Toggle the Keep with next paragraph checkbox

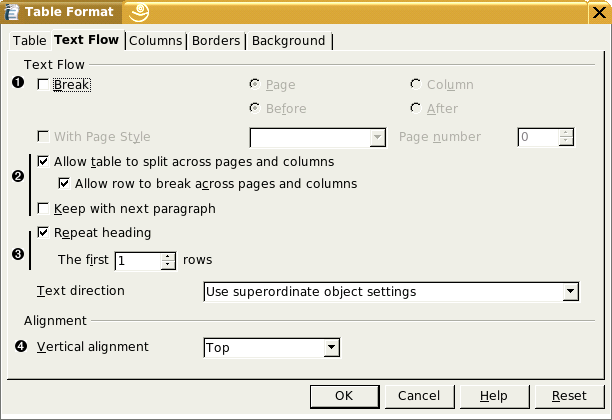pos(43,209)
